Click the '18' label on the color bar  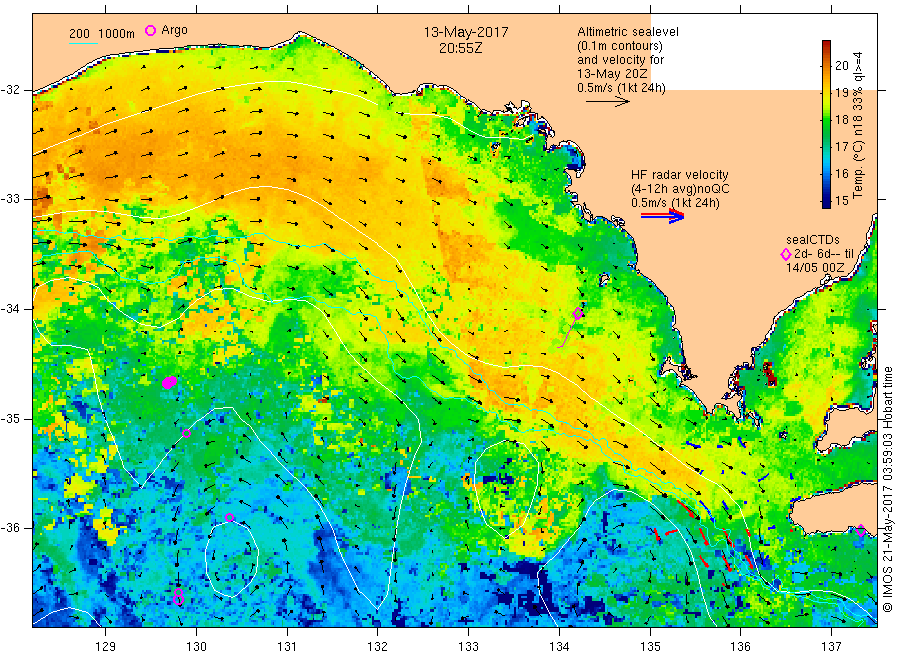[x=841, y=119]
